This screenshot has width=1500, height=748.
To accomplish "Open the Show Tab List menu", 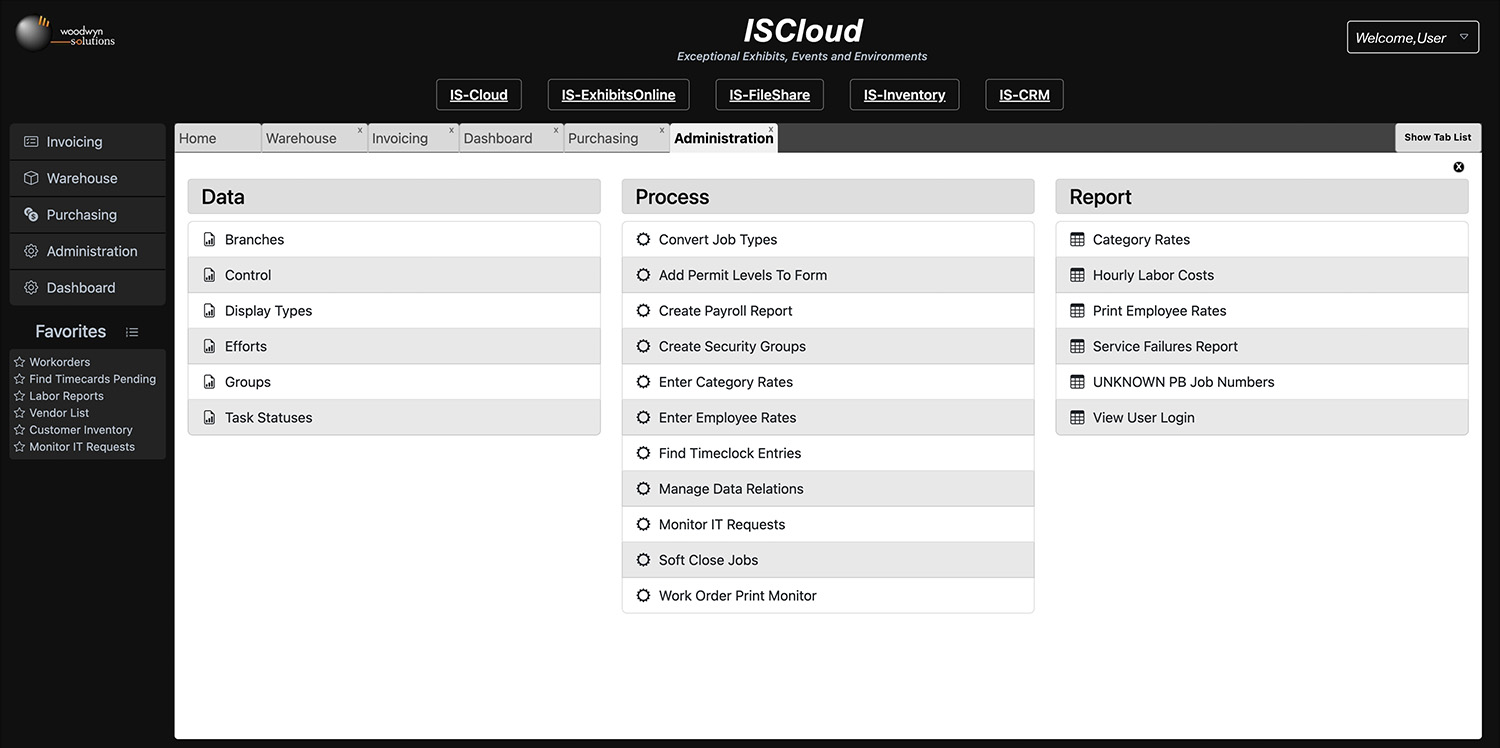I will click(1437, 138).
